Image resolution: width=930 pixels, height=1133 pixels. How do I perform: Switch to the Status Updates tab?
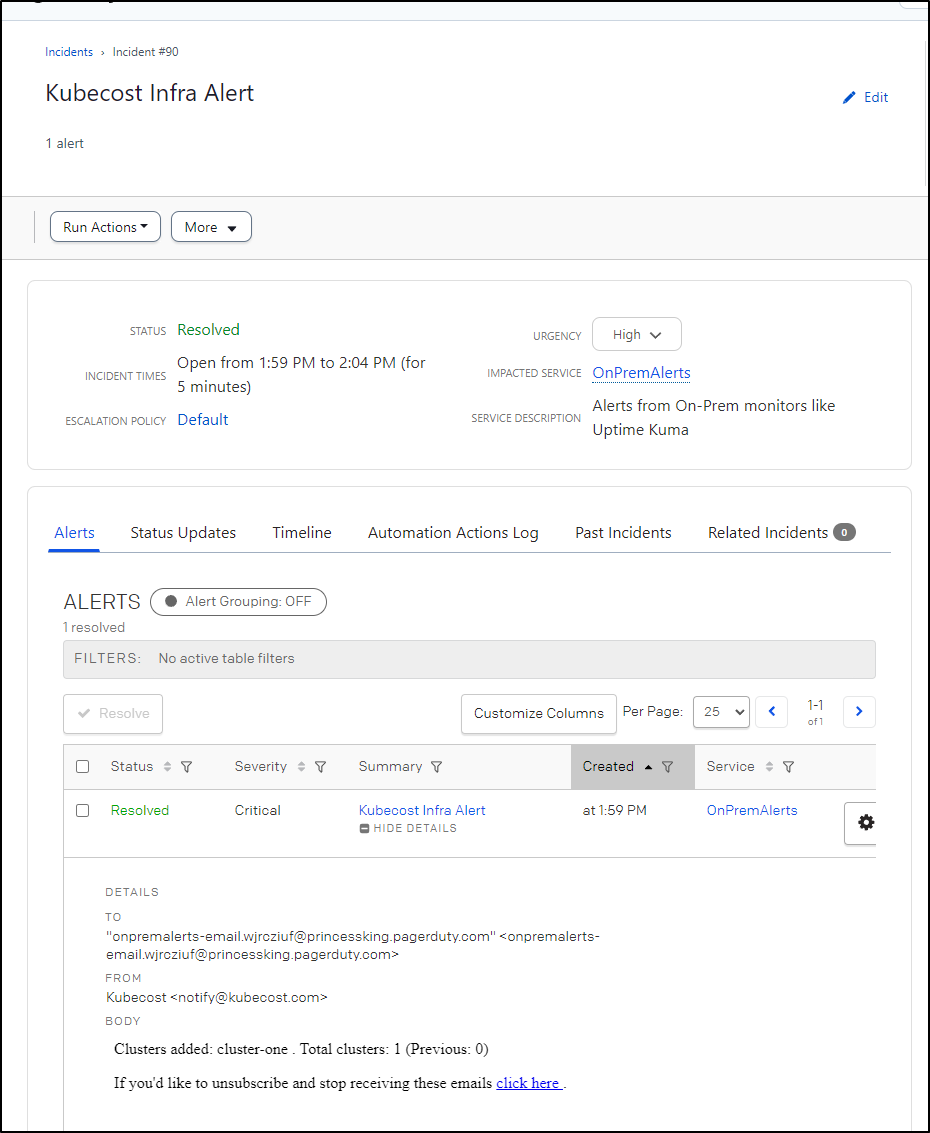pyautogui.click(x=184, y=533)
